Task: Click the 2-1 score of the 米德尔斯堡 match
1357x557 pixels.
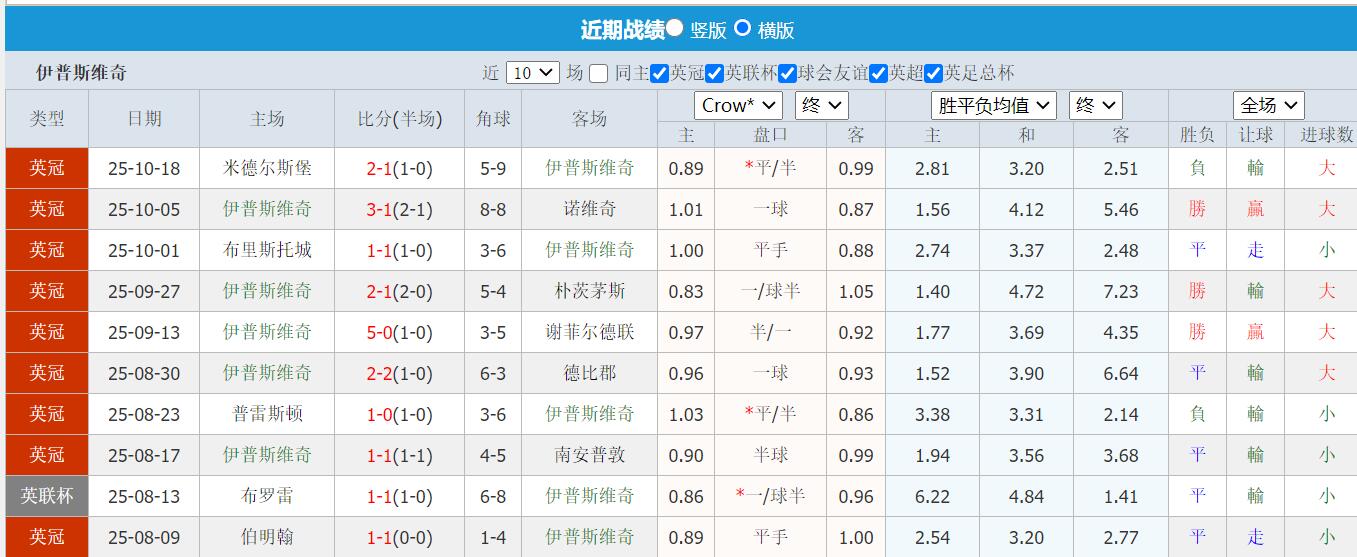Action: click(x=379, y=169)
